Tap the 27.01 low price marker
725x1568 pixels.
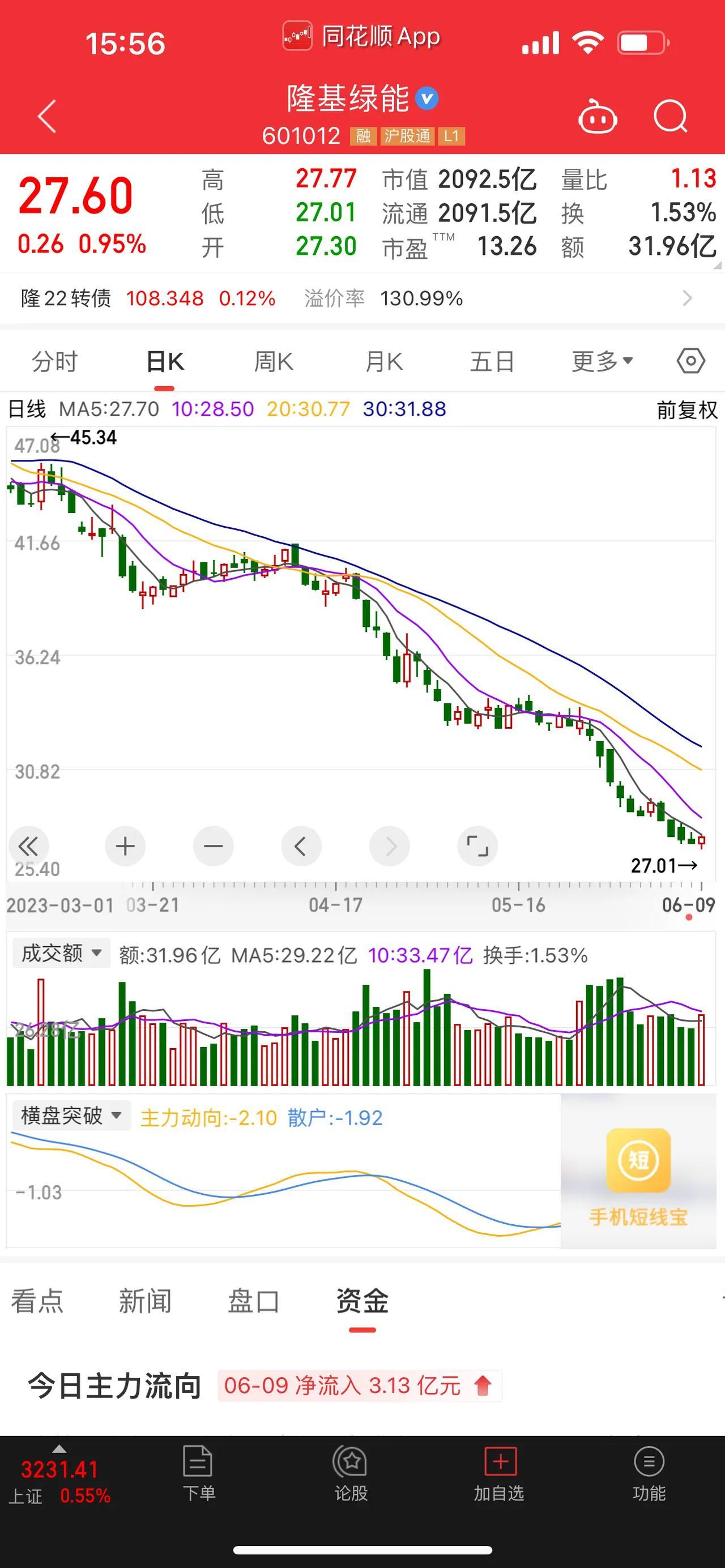coord(664,865)
